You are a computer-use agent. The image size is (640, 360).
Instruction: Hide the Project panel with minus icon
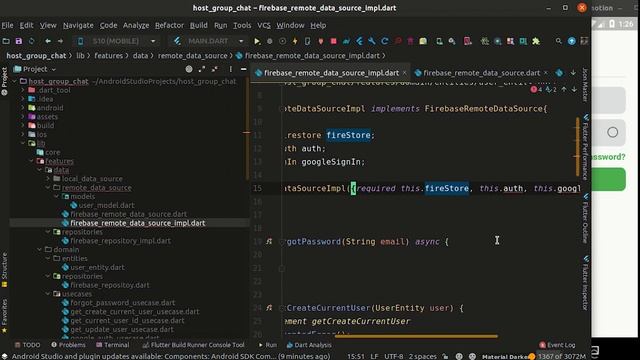coord(243,69)
